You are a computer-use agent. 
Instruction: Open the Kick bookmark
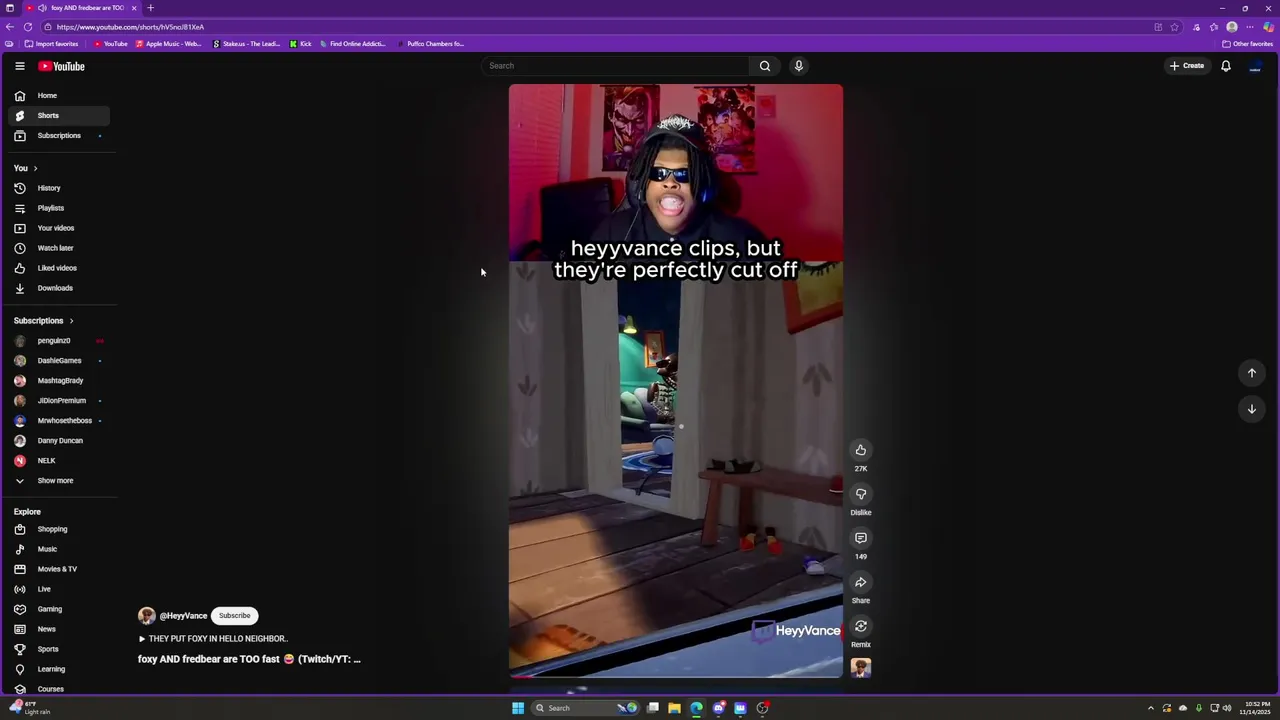coord(301,44)
